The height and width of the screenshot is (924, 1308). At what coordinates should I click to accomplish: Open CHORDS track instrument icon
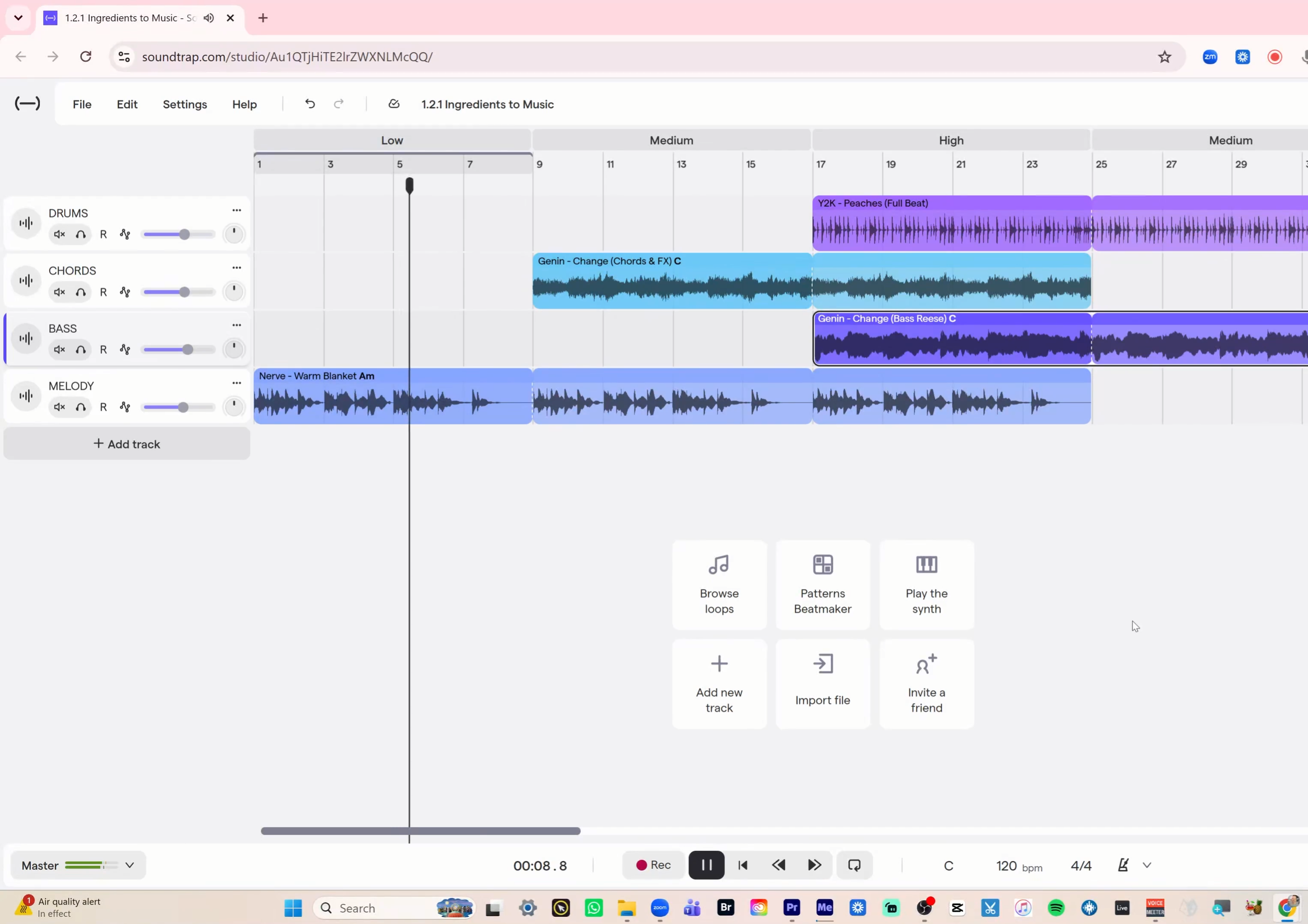pyautogui.click(x=26, y=281)
